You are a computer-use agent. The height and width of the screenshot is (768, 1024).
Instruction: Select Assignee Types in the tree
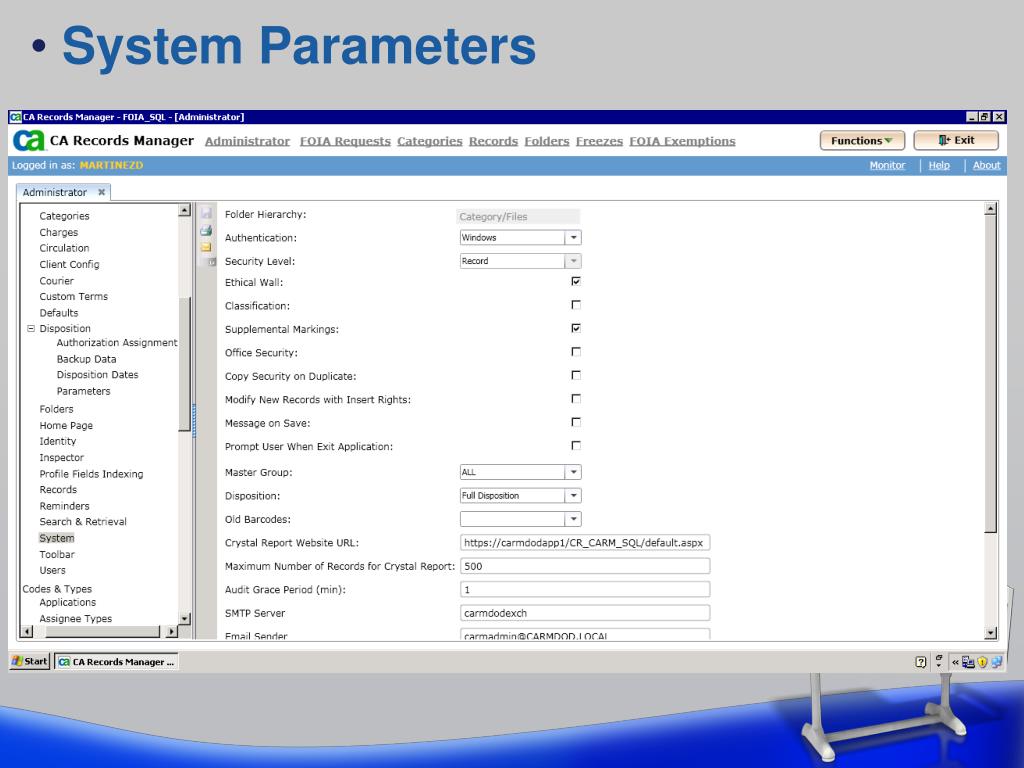76,618
